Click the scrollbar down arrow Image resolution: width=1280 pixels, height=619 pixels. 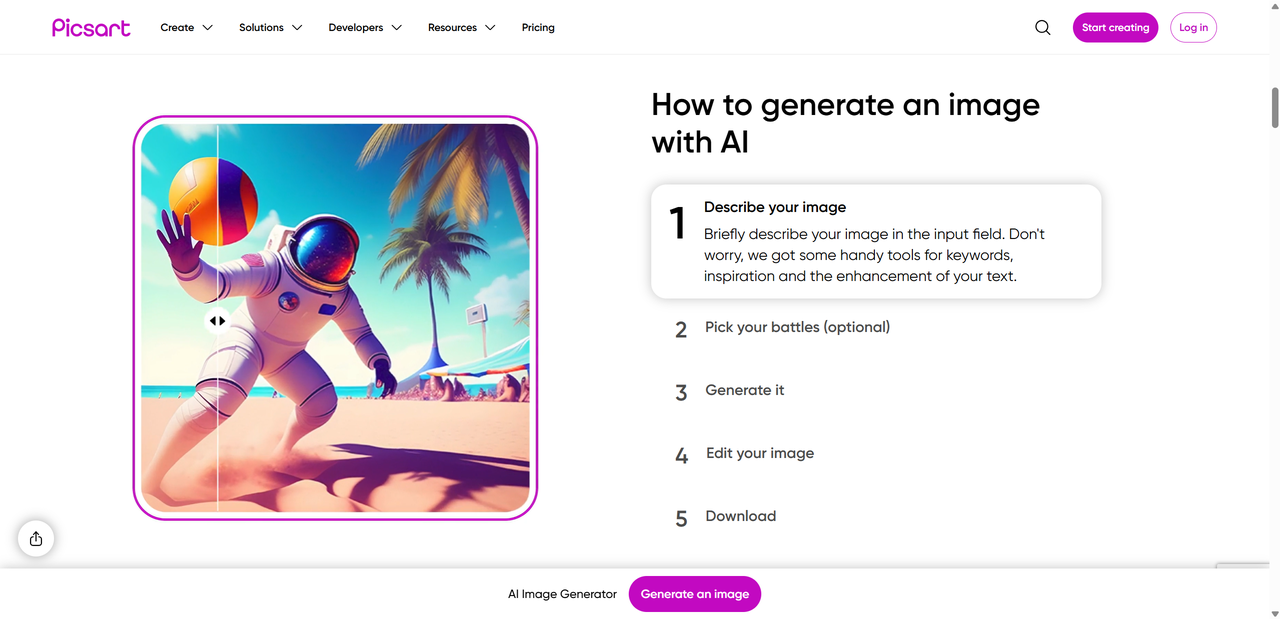tap(1275, 612)
